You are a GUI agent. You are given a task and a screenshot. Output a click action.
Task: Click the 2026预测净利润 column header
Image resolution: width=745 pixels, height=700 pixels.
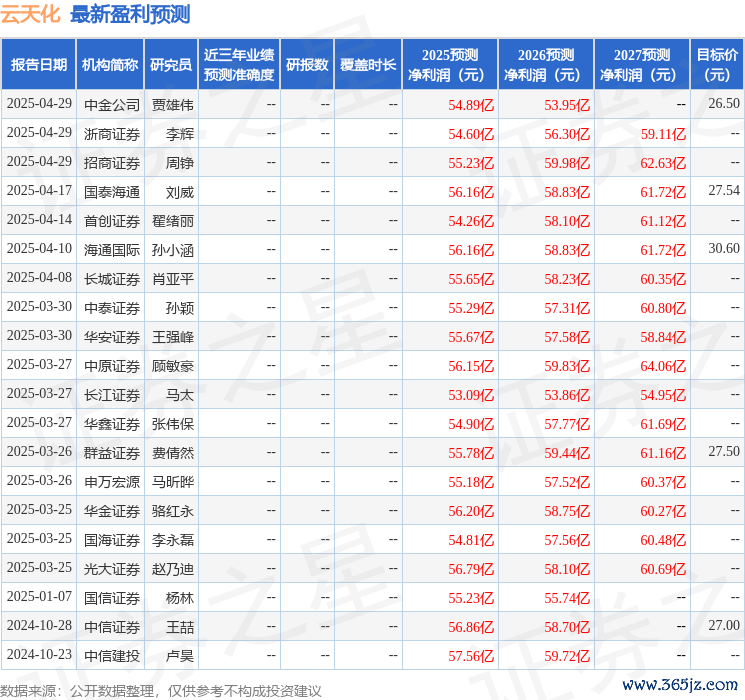click(x=546, y=65)
